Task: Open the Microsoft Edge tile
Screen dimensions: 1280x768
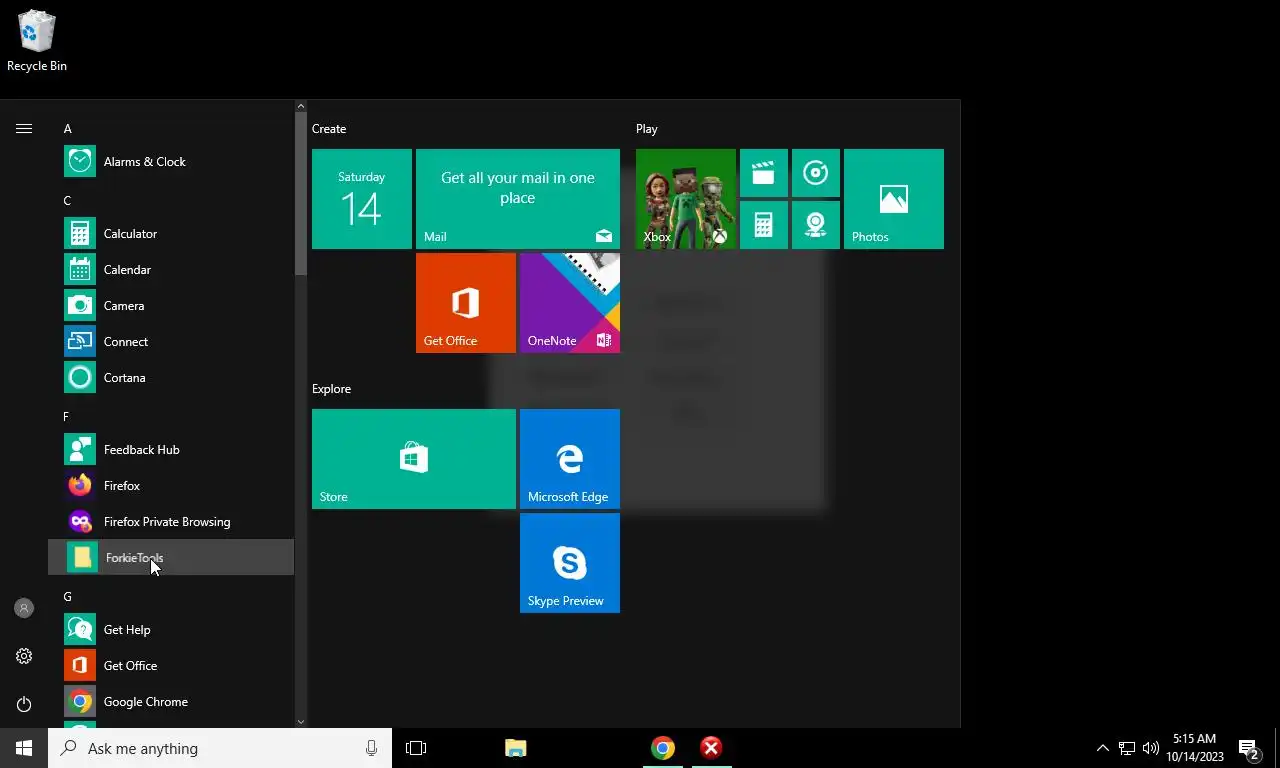Action: 570,459
